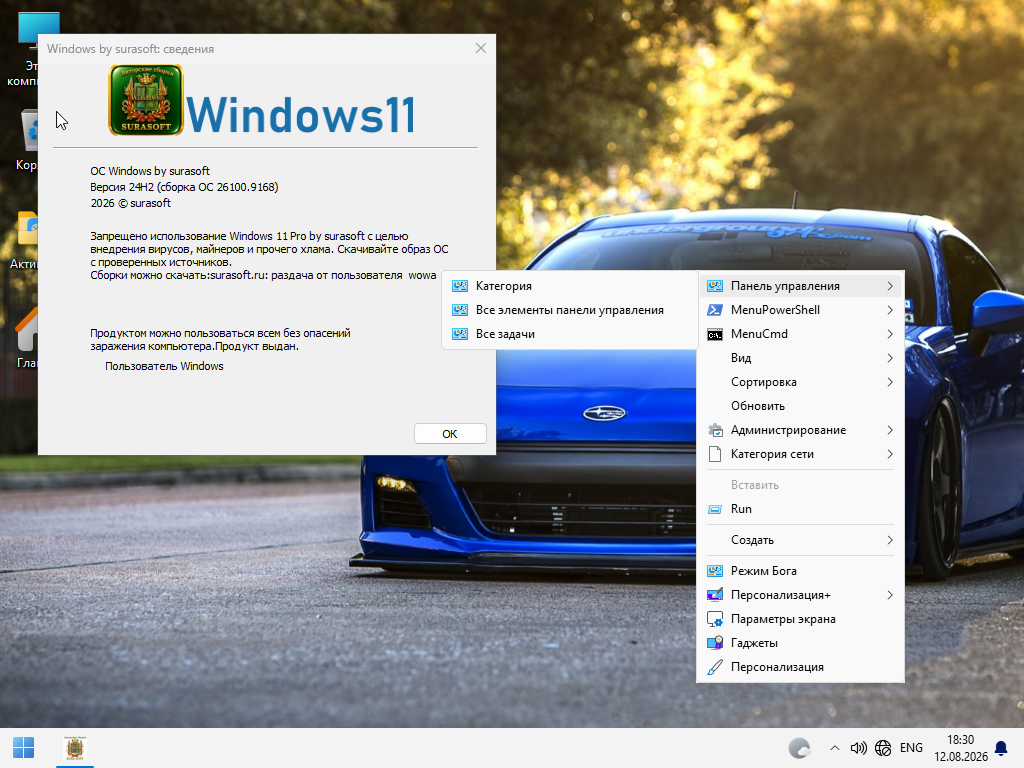Click the ОС Windows by surasoft line
This screenshot has width=1024, height=768.
pyautogui.click(x=150, y=171)
